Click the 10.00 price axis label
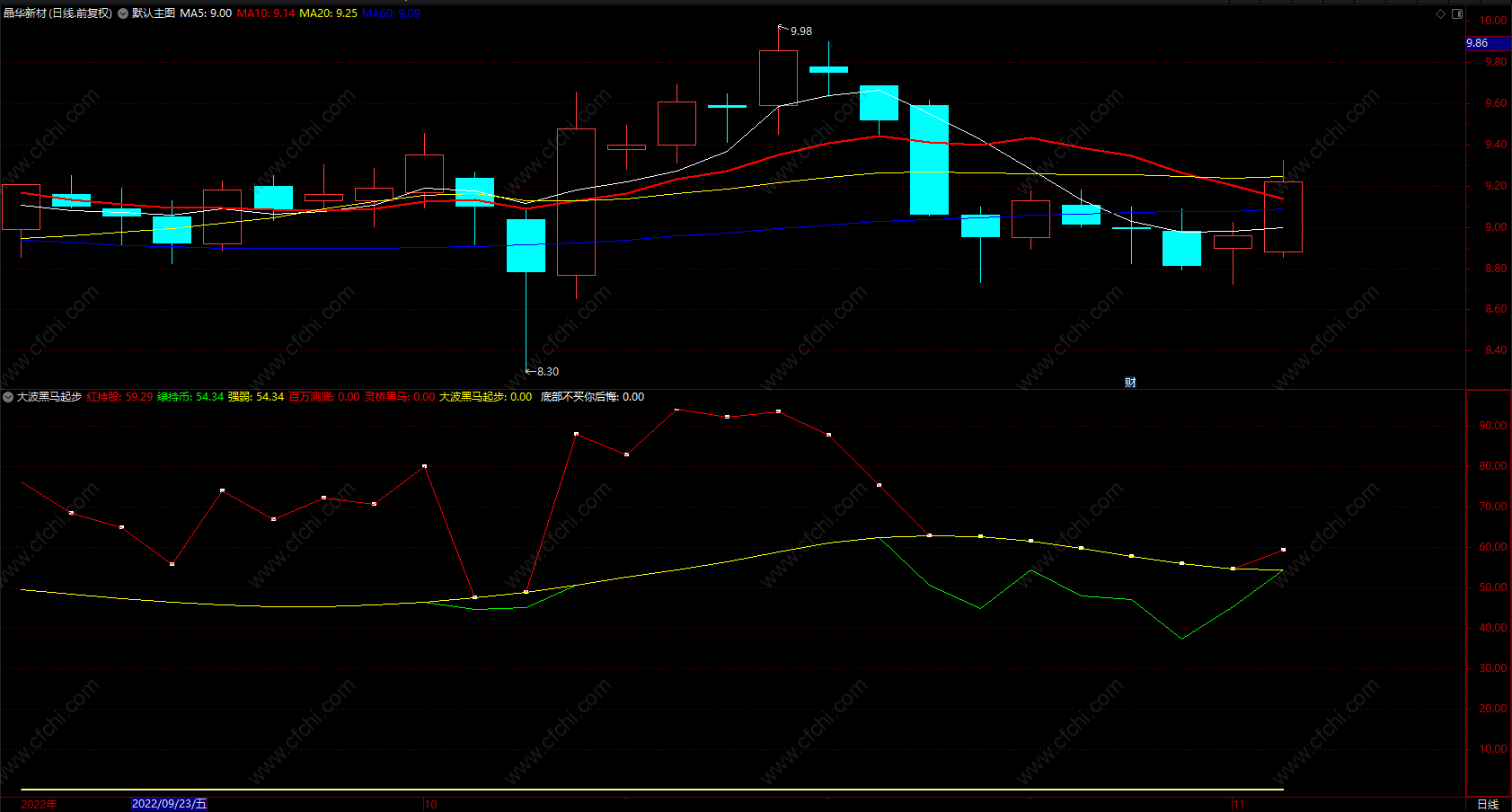 pyautogui.click(x=1493, y=21)
